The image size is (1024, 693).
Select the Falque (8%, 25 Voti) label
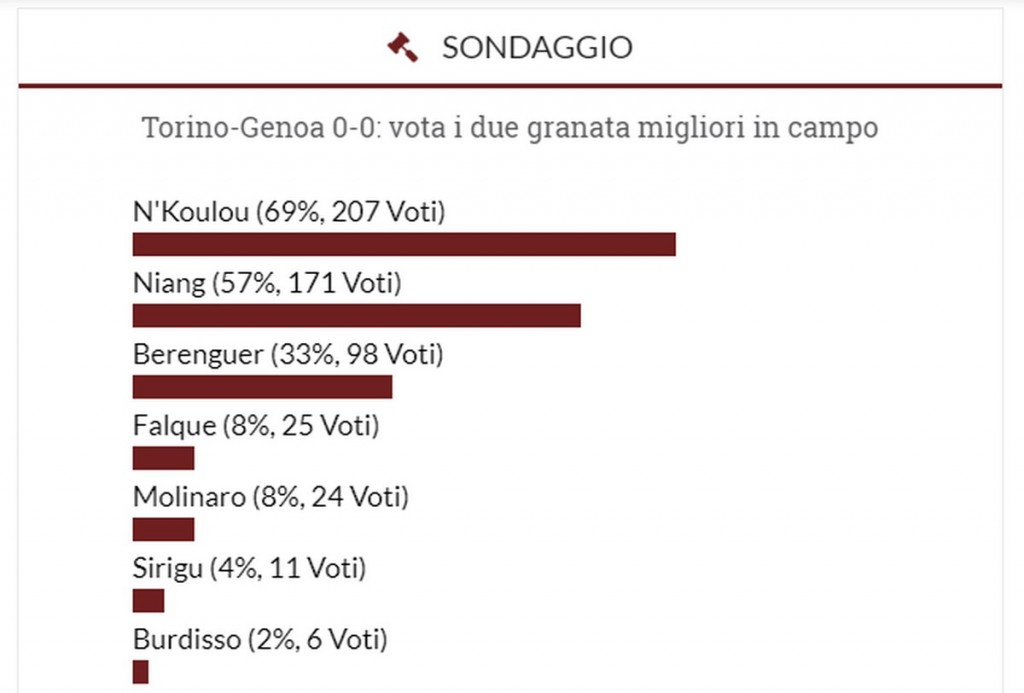coord(256,425)
